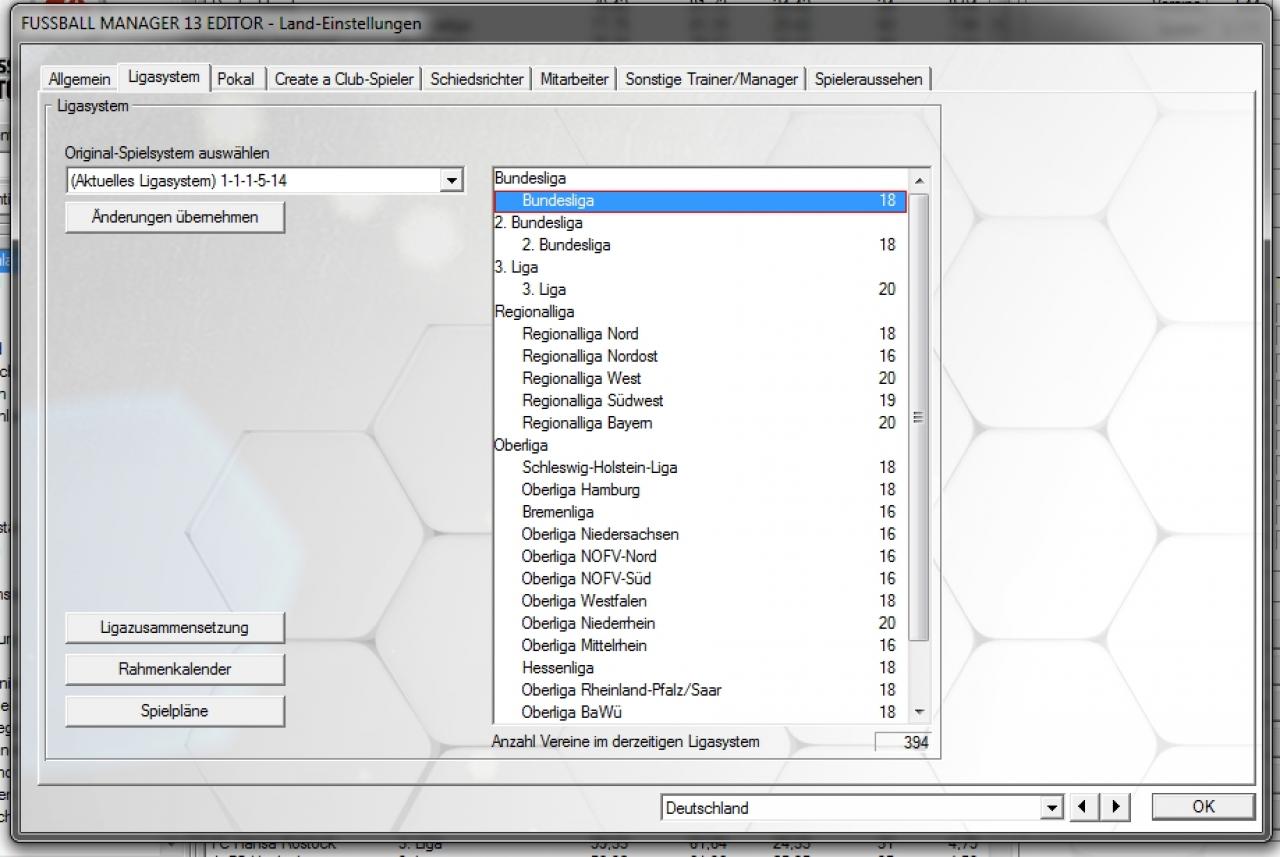Choose Oberliga Hamburg
The height and width of the screenshot is (857, 1280).
pos(700,490)
